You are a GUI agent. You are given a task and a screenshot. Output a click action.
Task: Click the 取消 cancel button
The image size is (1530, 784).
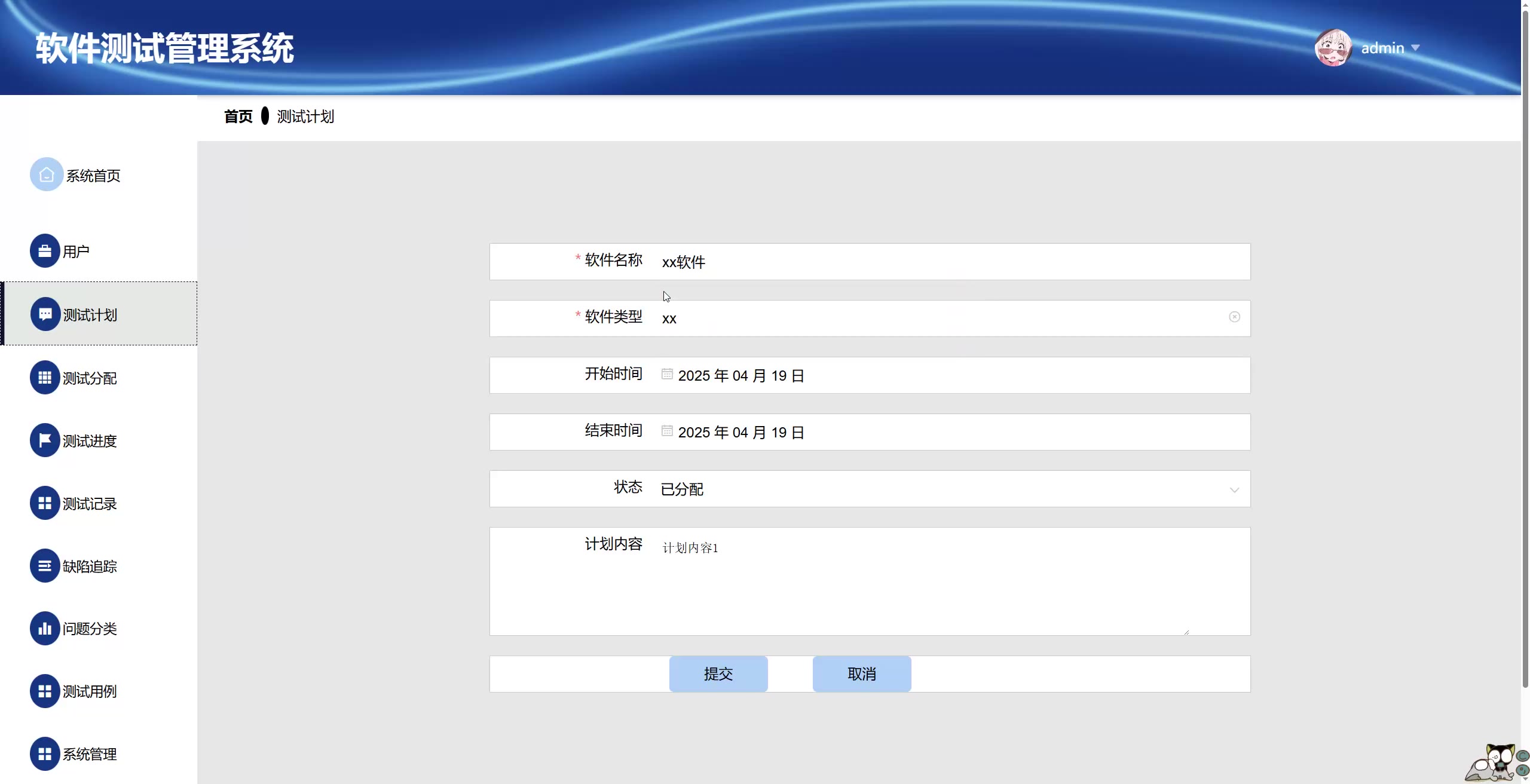point(862,674)
